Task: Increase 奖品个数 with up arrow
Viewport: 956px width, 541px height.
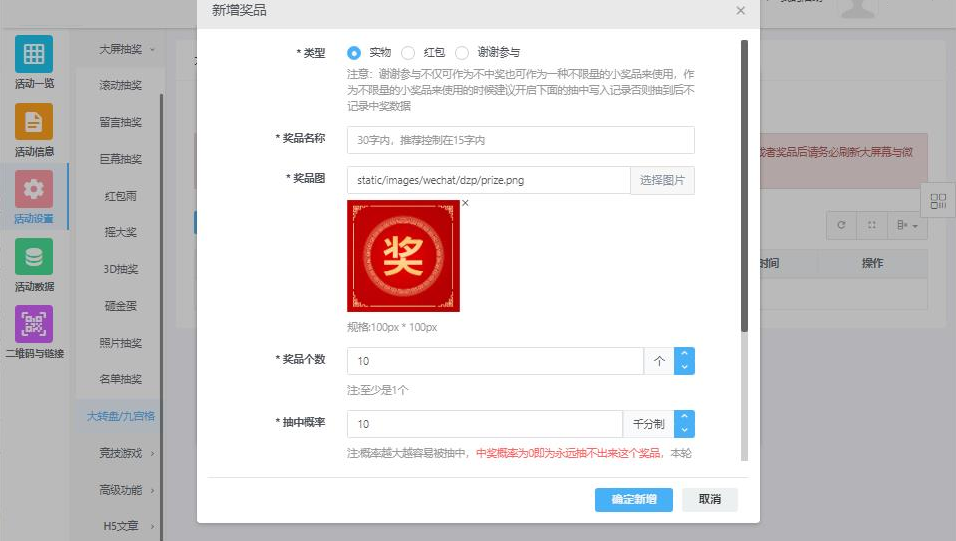Action: click(x=684, y=354)
